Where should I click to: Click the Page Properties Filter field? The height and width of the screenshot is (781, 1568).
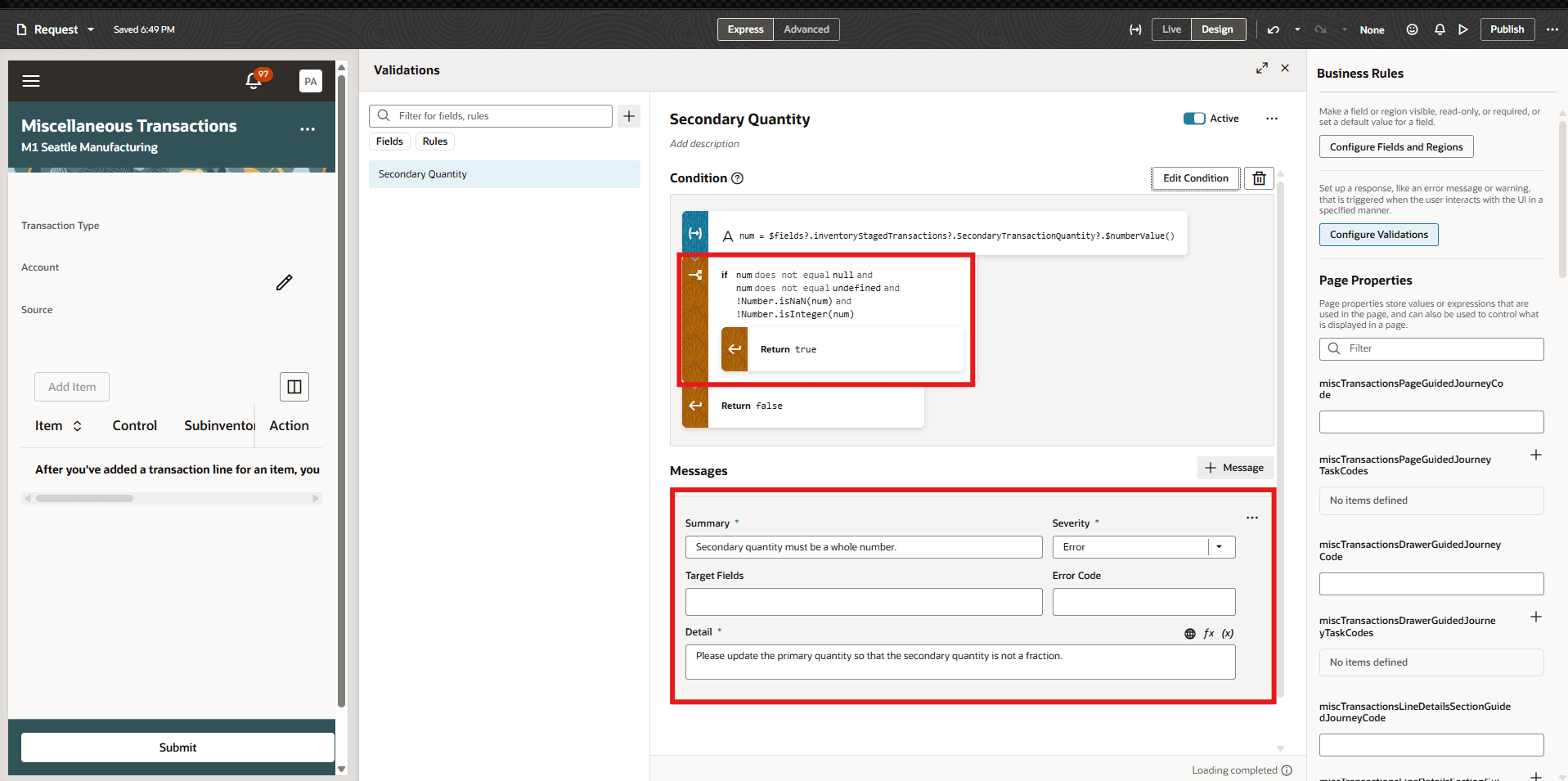tap(1431, 349)
